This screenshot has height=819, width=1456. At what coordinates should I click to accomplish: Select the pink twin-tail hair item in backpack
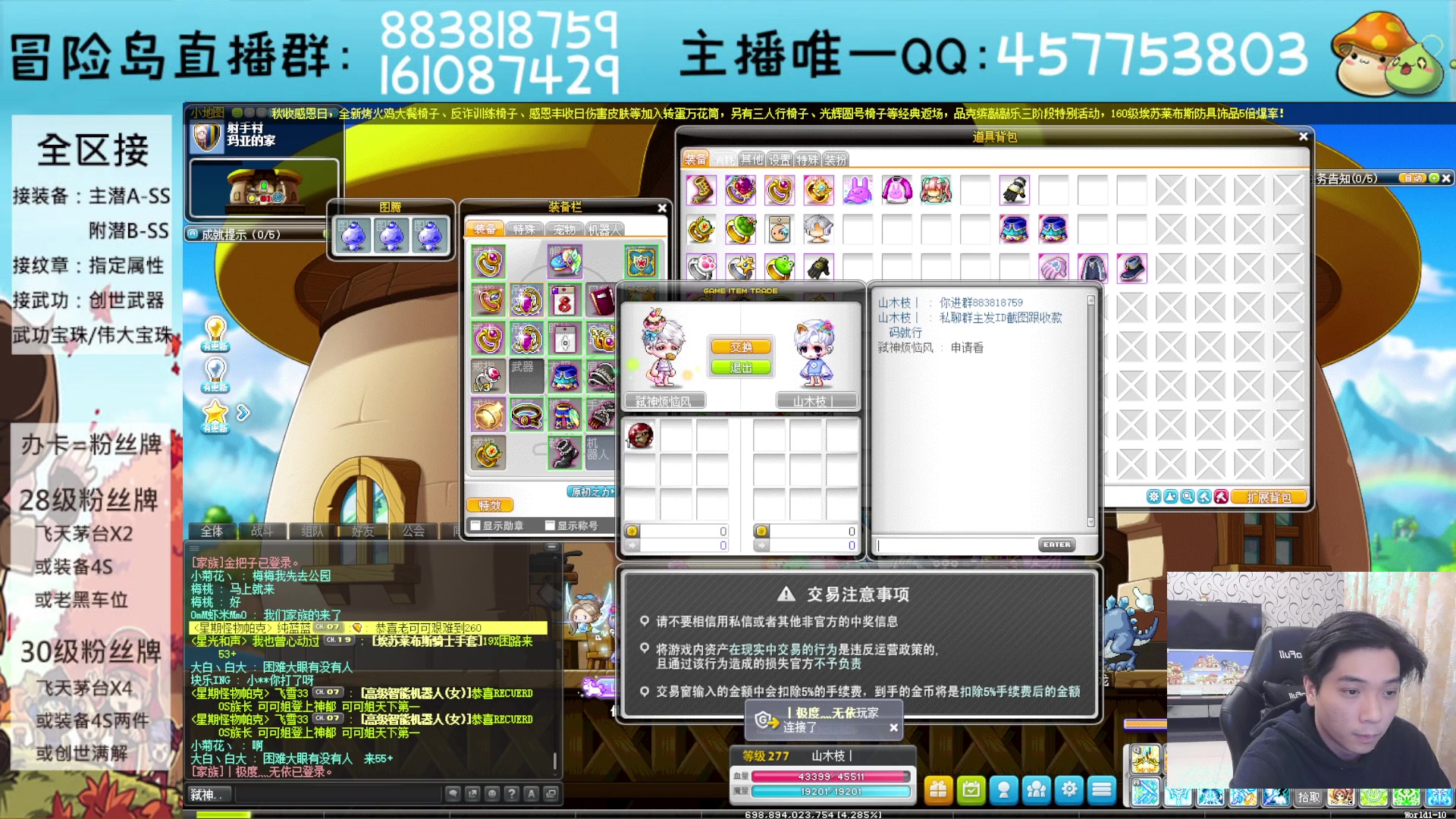click(936, 190)
